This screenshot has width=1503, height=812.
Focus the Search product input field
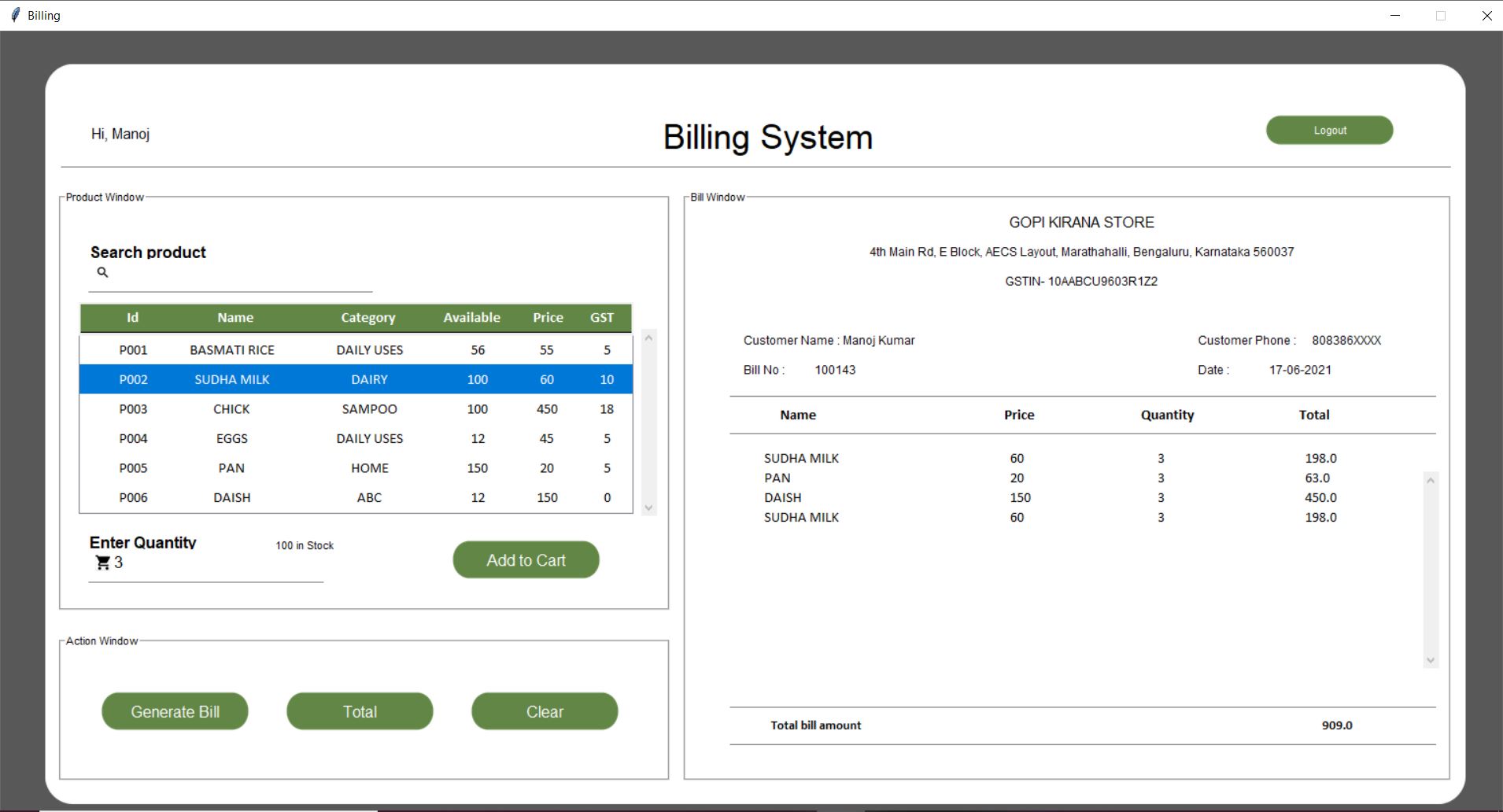click(x=236, y=274)
